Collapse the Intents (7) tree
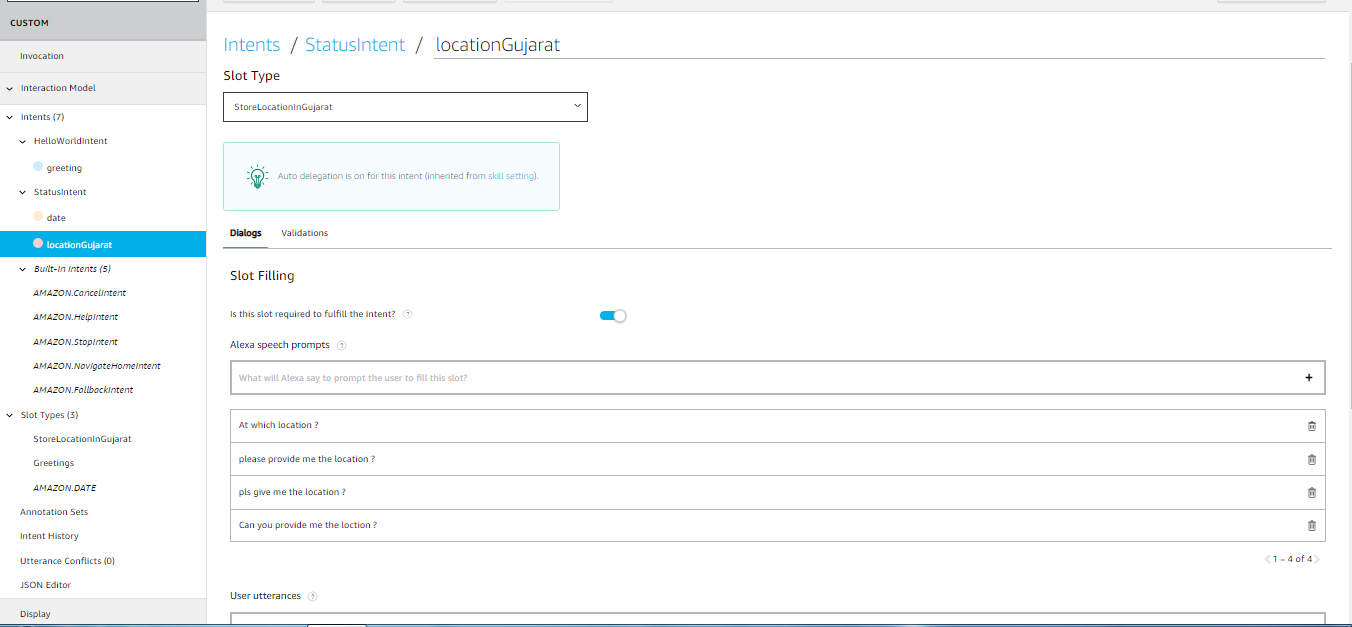Screen dimensions: 1352x627 tap(9, 117)
